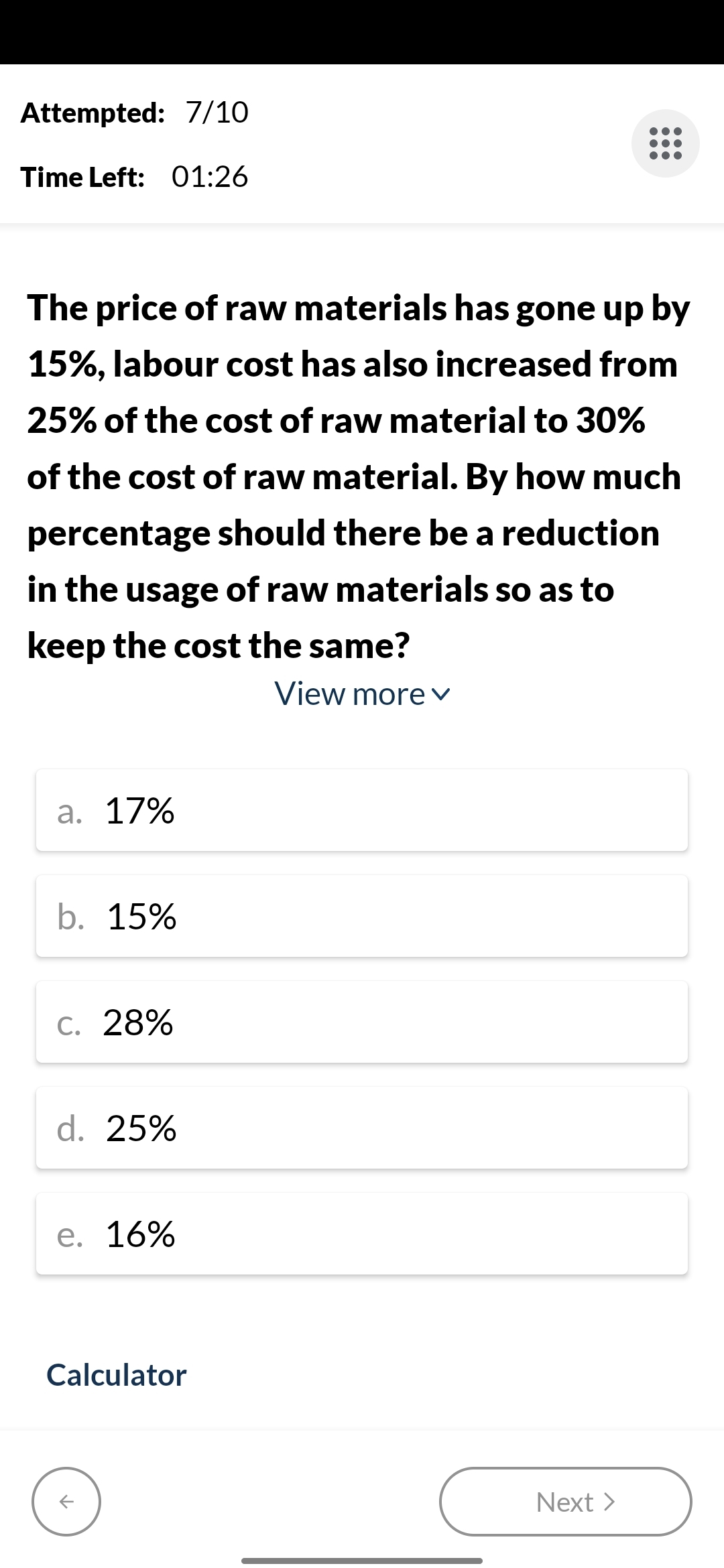Tap the question text body

[x=359, y=476]
